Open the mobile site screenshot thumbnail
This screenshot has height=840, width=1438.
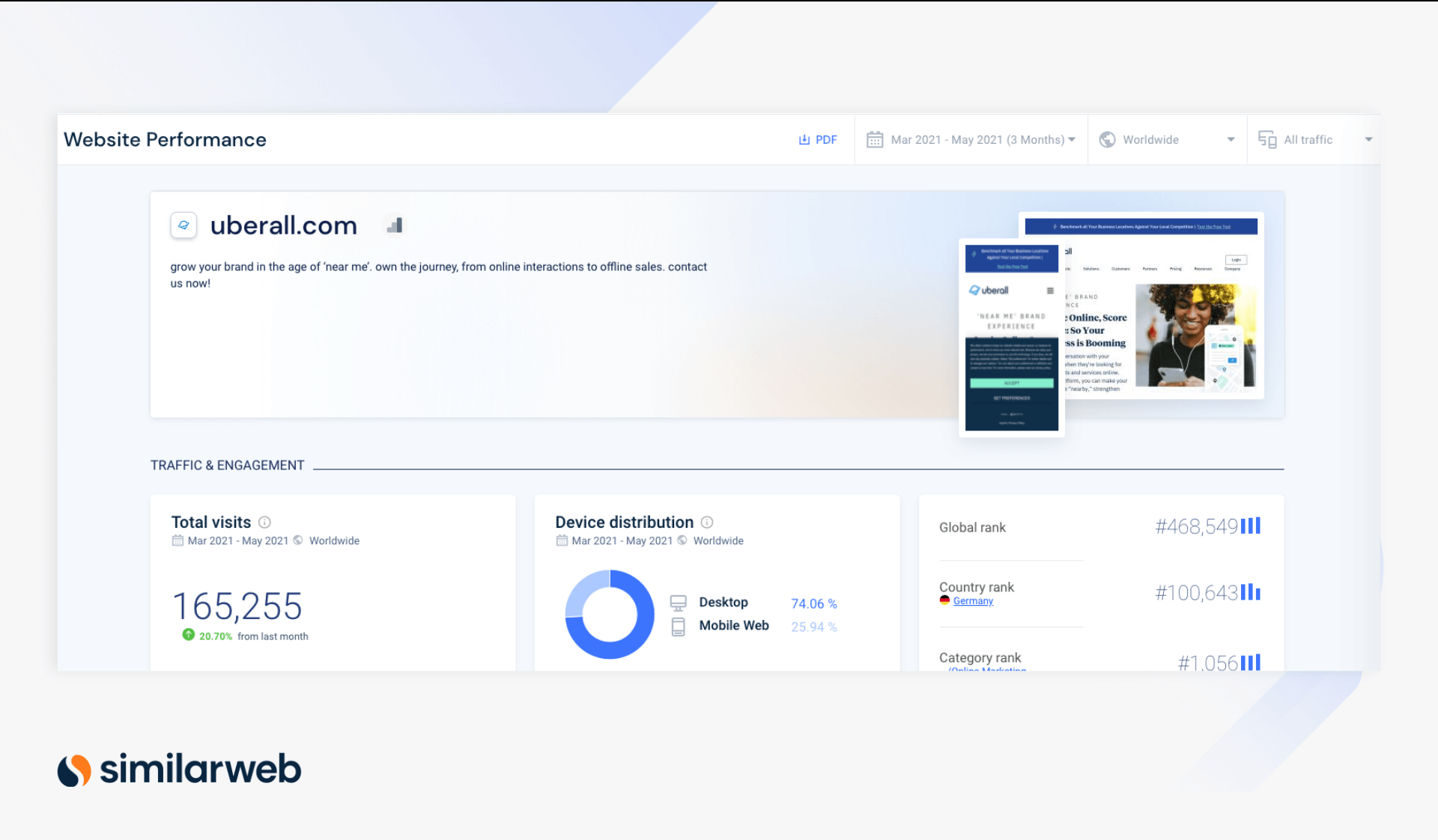coord(1011,337)
